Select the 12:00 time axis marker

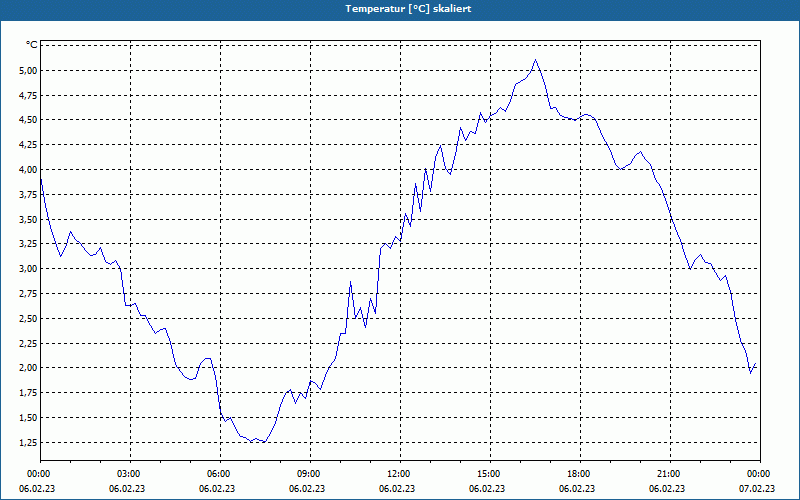point(398,473)
